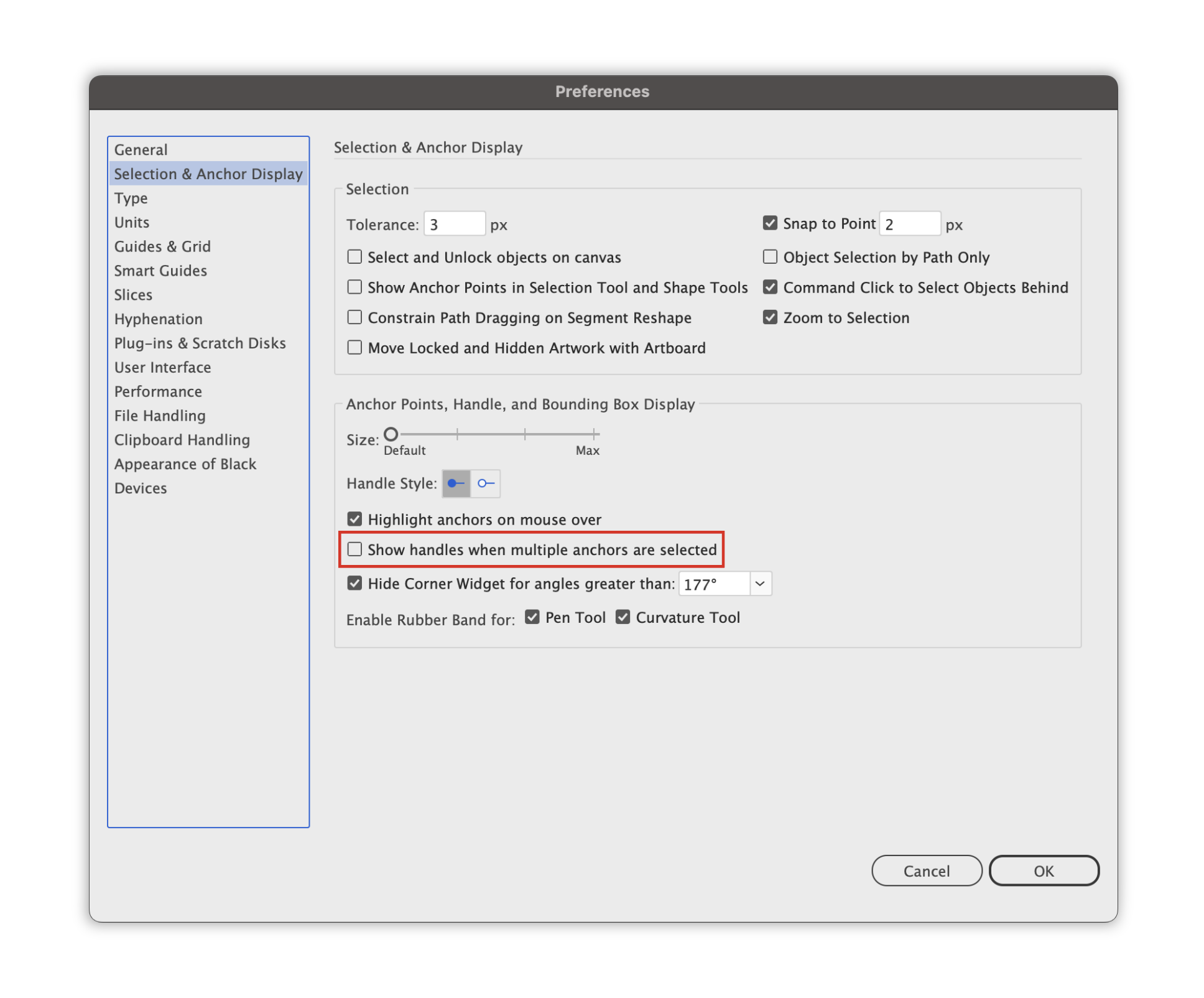Go to Guides & Grid preferences
The image size is (1204, 998).
coord(162,246)
